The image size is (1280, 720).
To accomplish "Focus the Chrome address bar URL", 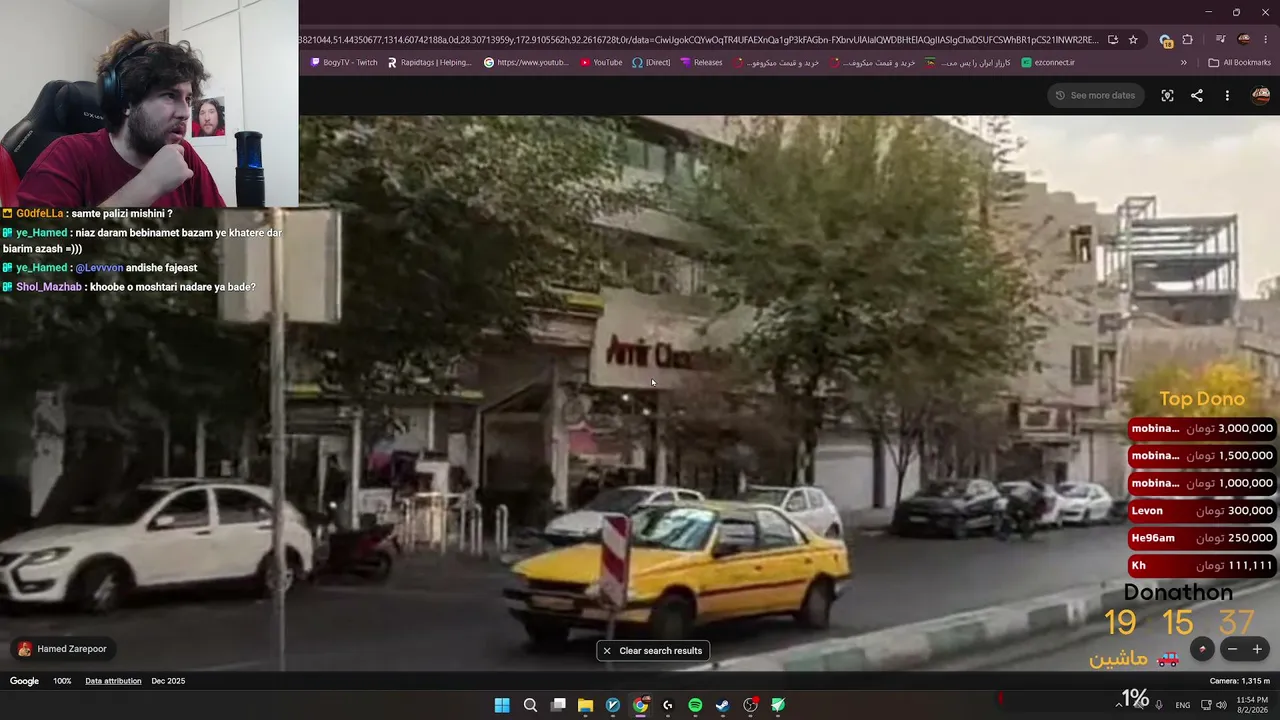I will pos(698,40).
